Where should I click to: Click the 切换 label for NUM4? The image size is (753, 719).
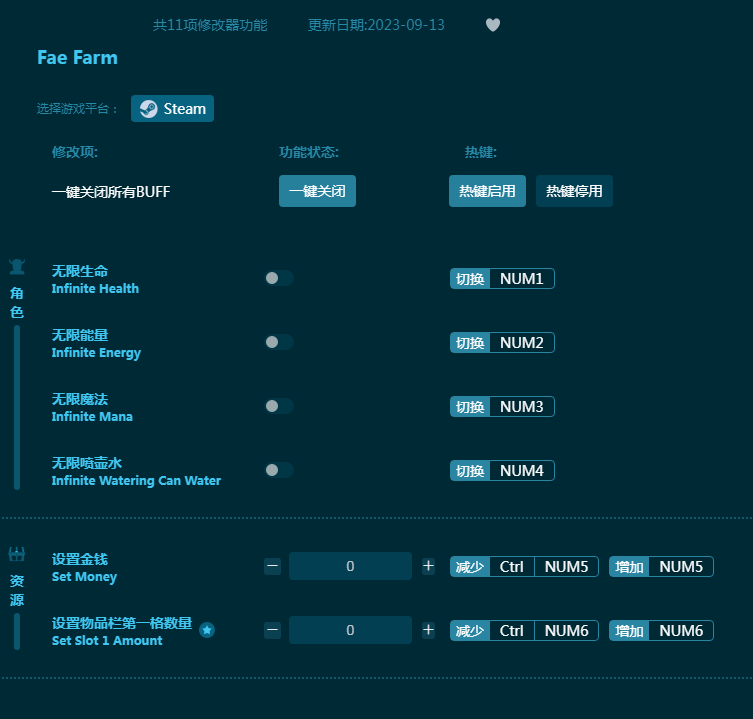[470, 470]
